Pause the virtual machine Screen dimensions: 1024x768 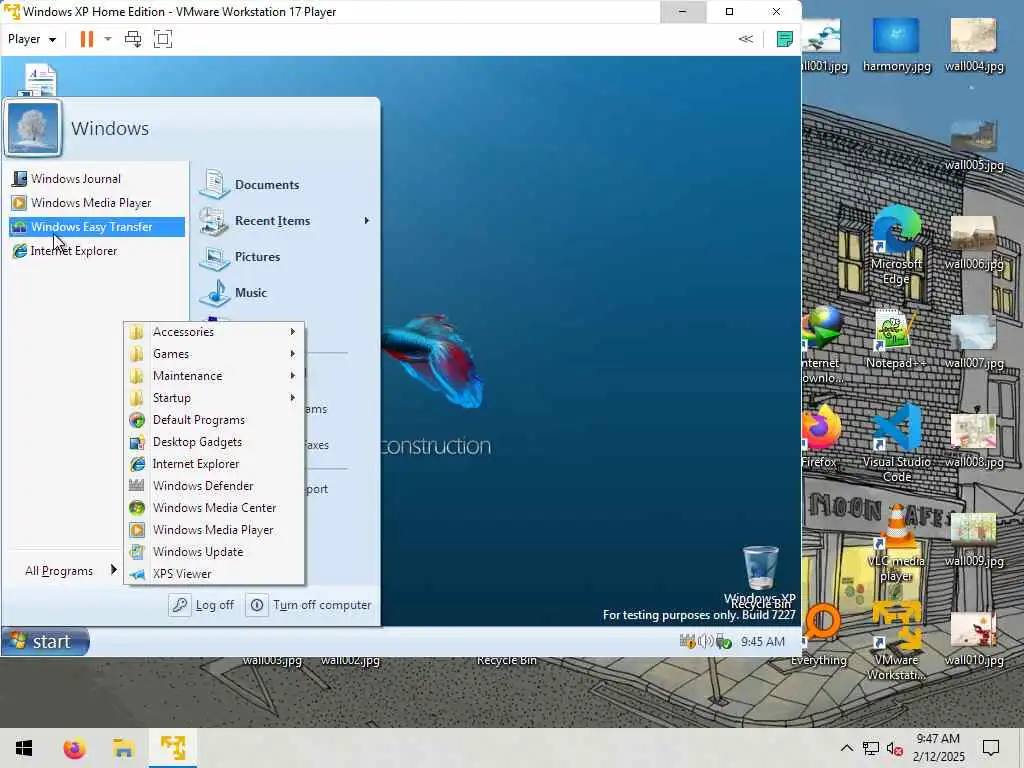point(86,39)
